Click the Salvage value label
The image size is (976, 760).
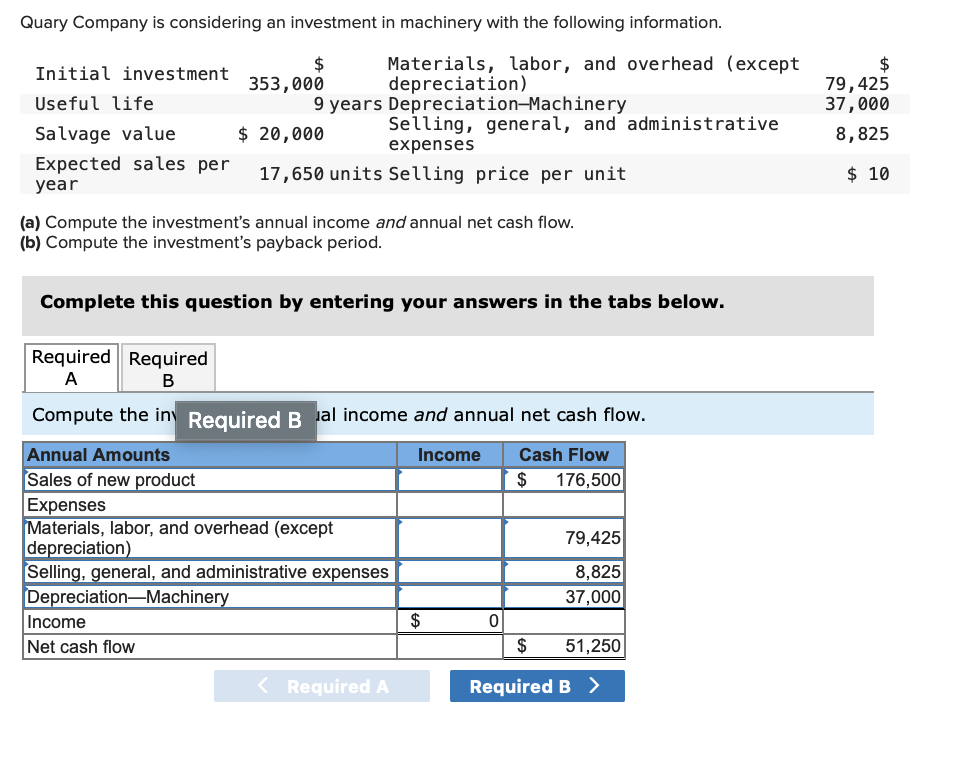[105, 134]
